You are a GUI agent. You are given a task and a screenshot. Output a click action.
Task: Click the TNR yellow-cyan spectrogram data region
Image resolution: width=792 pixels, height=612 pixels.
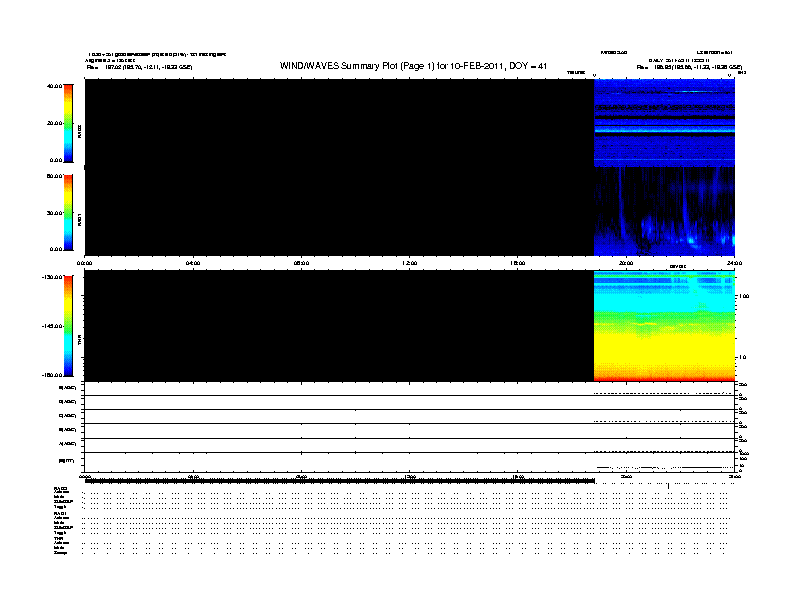664,326
